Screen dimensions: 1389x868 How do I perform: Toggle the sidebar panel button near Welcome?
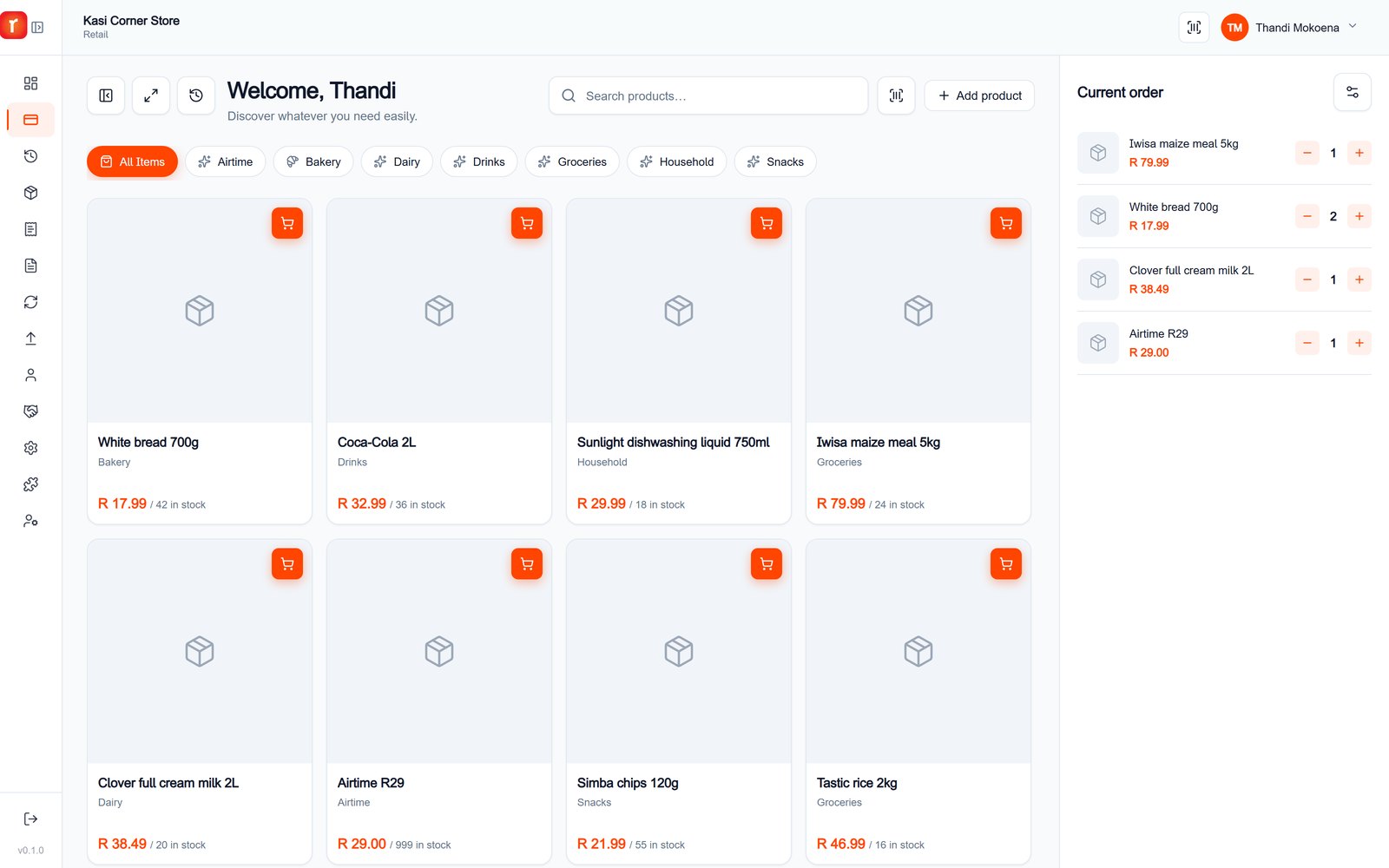[106, 95]
